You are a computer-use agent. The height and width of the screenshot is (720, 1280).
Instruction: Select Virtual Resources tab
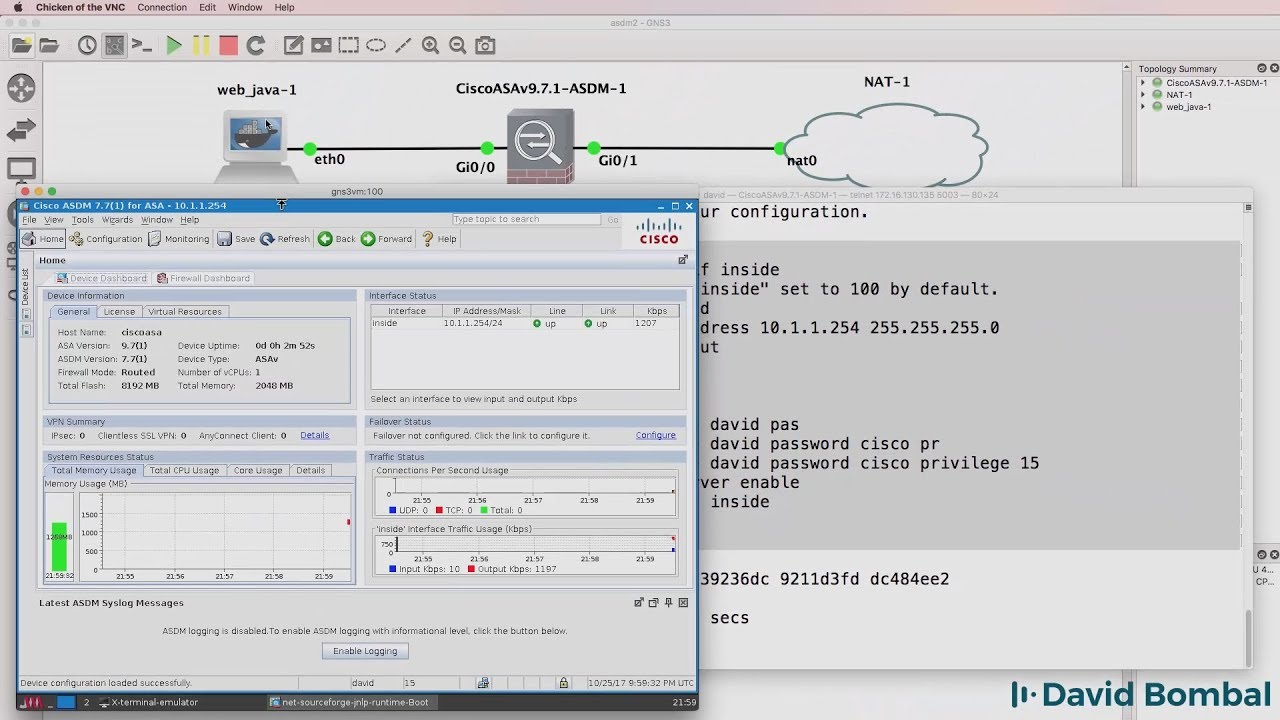coord(185,312)
